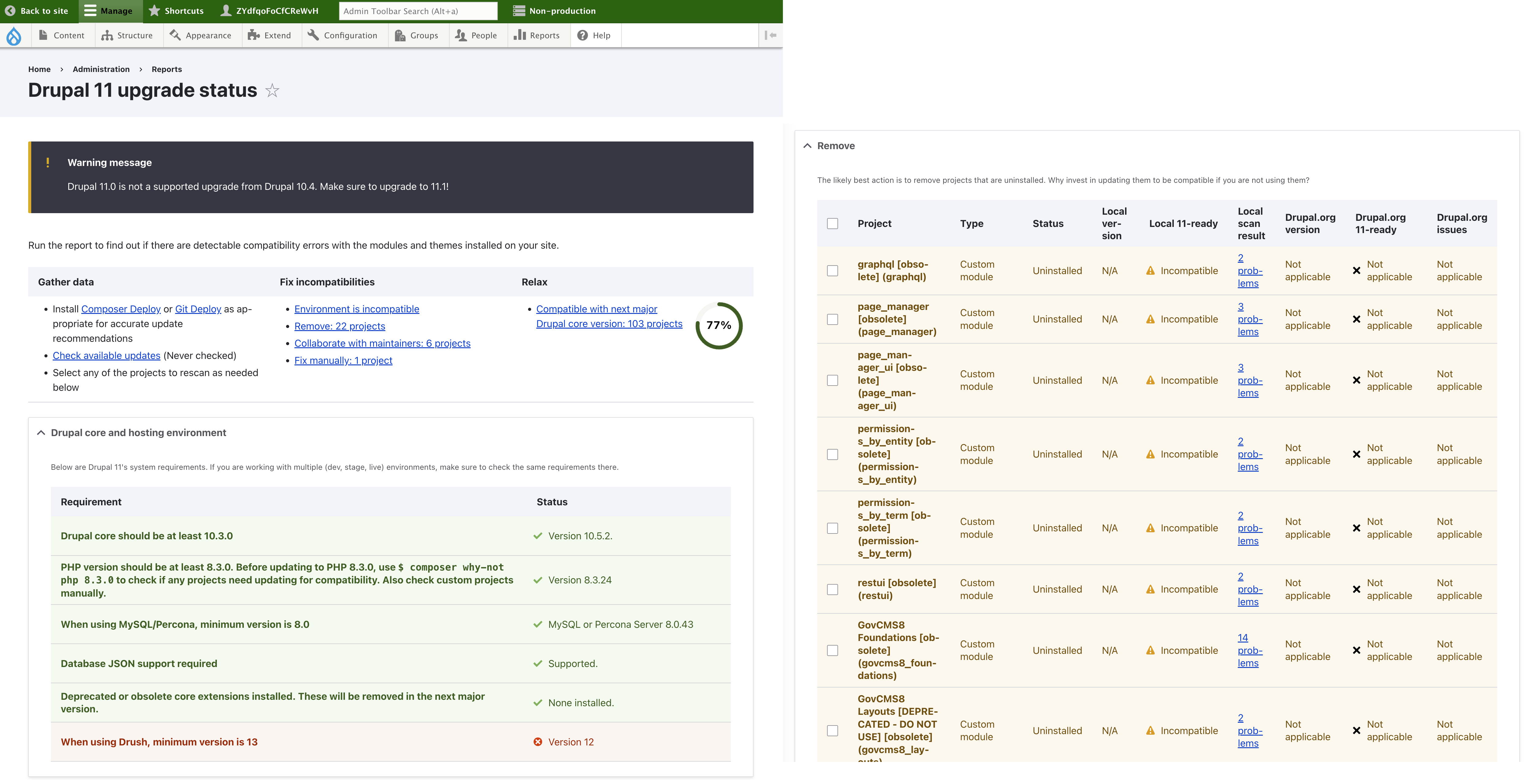Tick the graphql obsolete project checkbox

pos(833,270)
